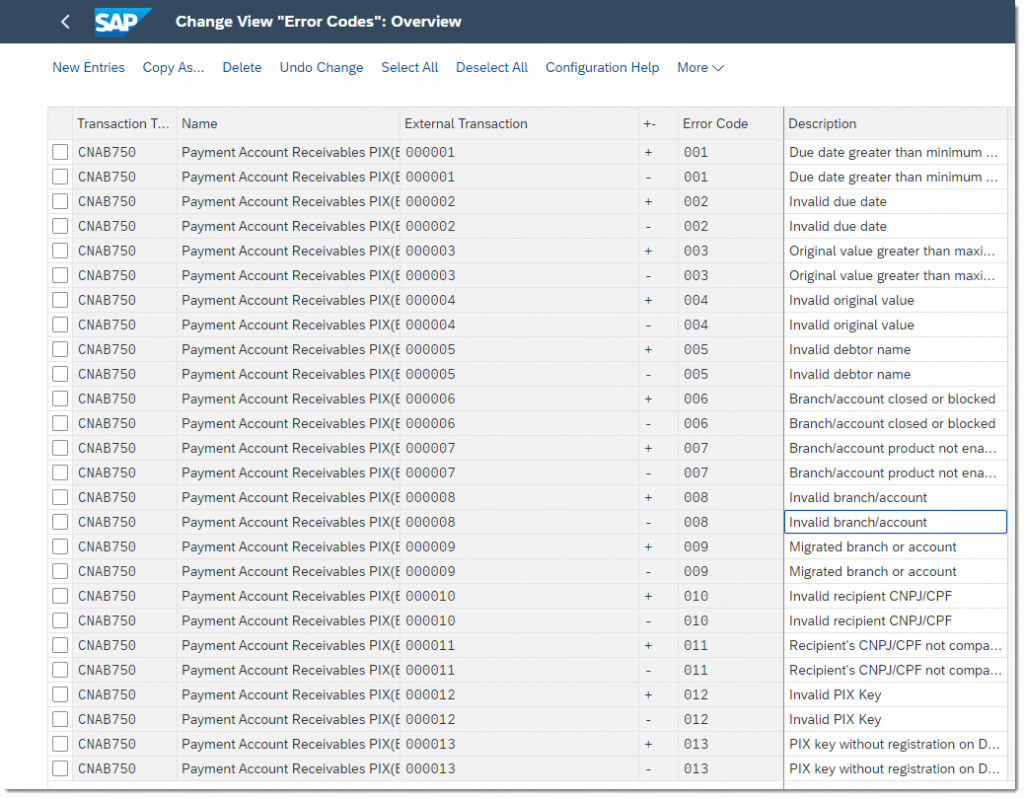The width and height of the screenshot is (1024, 798).
Task: Open Copy As... action
Action: [x=173, y=67]
